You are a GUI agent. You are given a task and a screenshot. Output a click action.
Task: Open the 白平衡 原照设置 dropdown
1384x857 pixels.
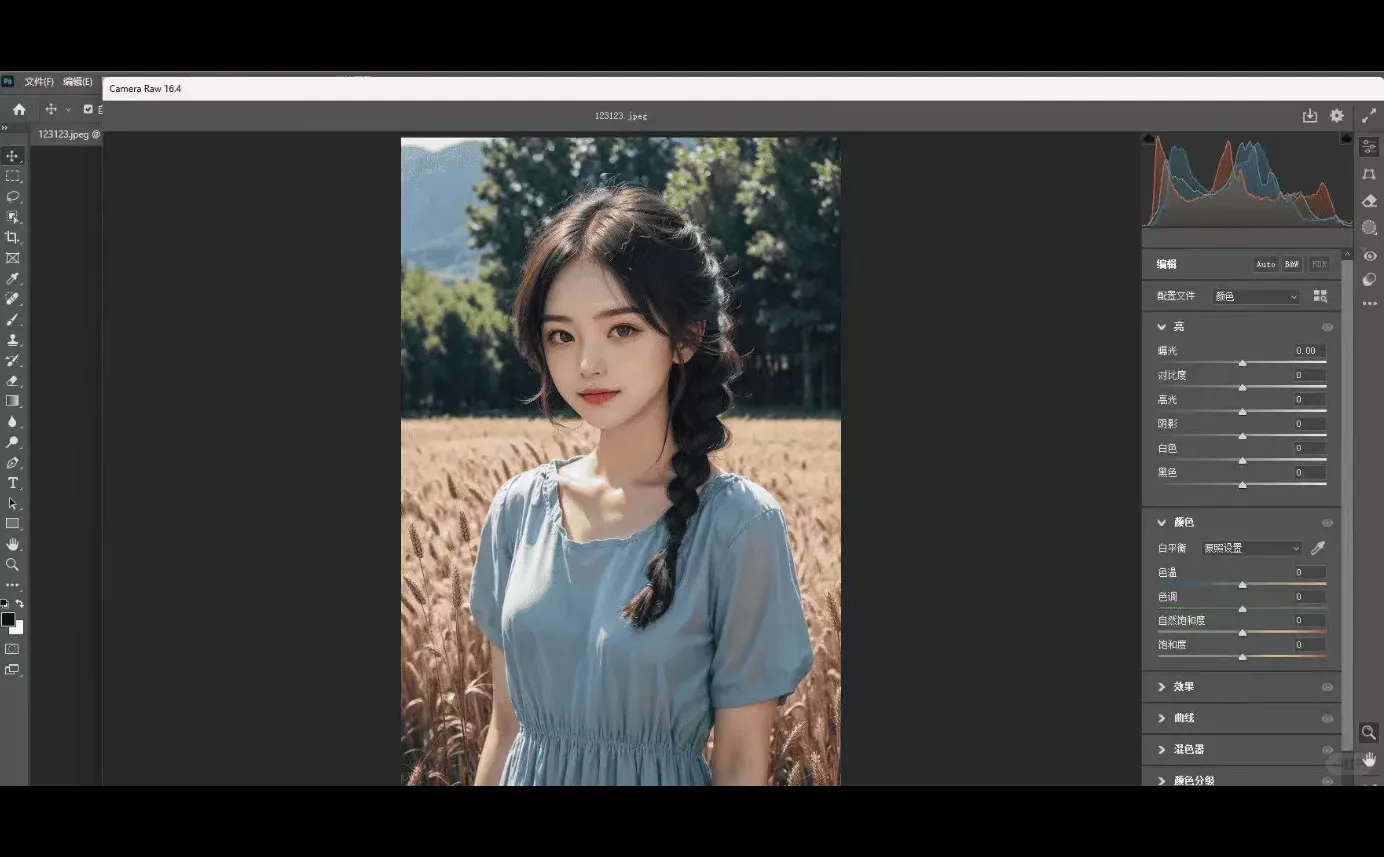click(x=1251, y=547)
